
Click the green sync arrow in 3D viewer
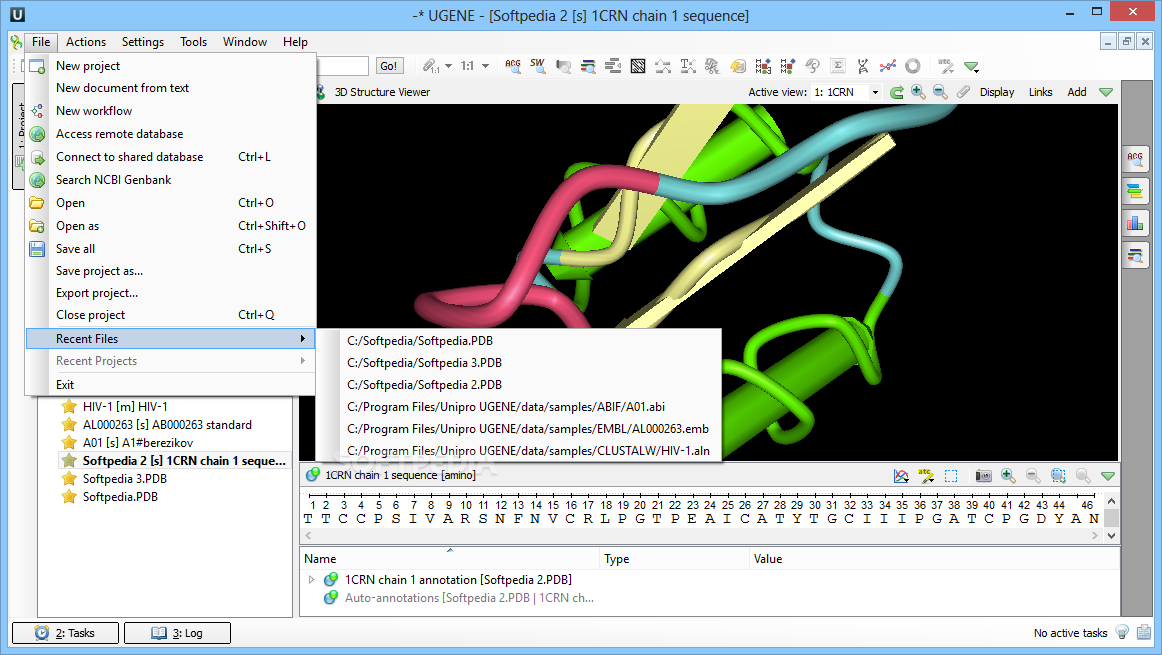coord(897,92)
